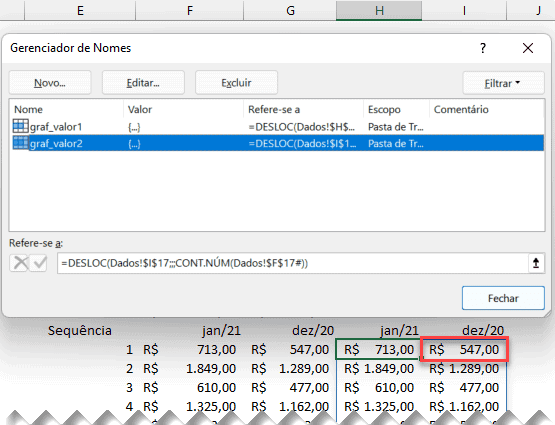Image resolution: width=555 pixels, height=425 pixels.
Task: Click the dez/20 header in column G
Action: pos(313,331)
